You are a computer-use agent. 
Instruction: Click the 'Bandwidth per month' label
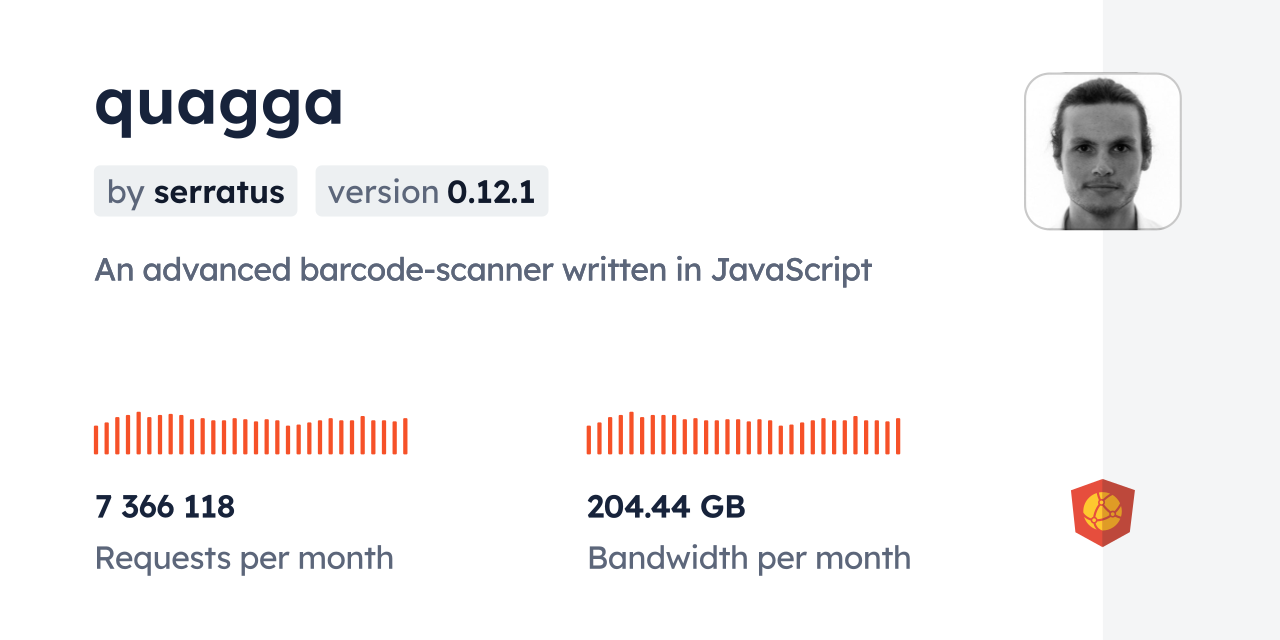coord(749,557)
